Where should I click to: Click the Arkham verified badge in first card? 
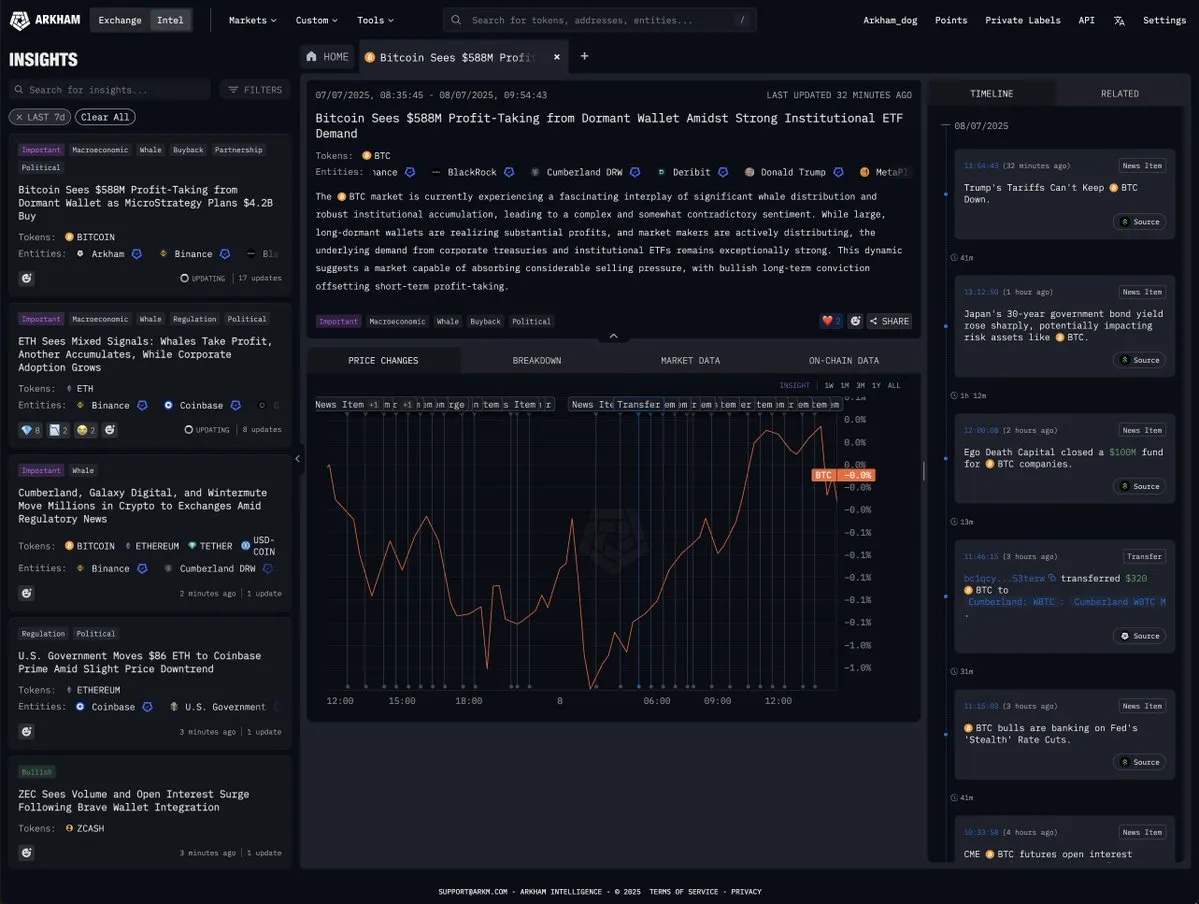click(137, 254)
